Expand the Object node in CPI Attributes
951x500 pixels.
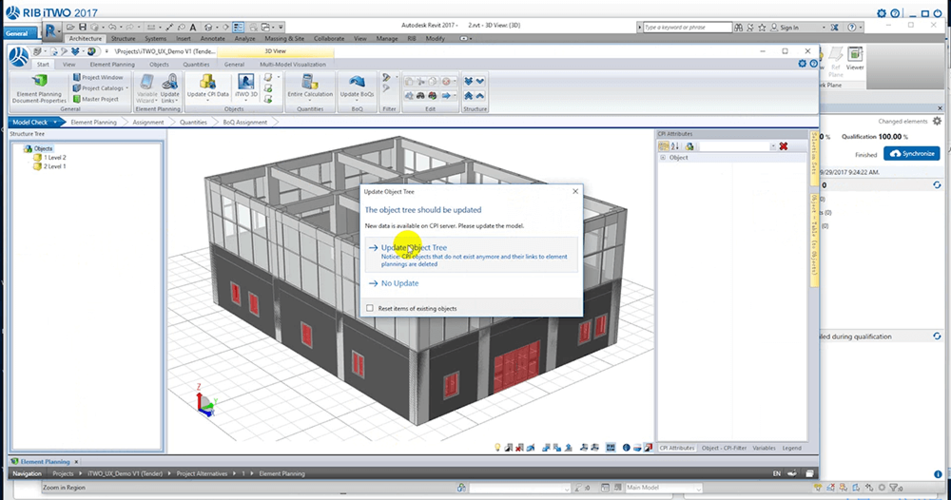click(x=662, y=158)
